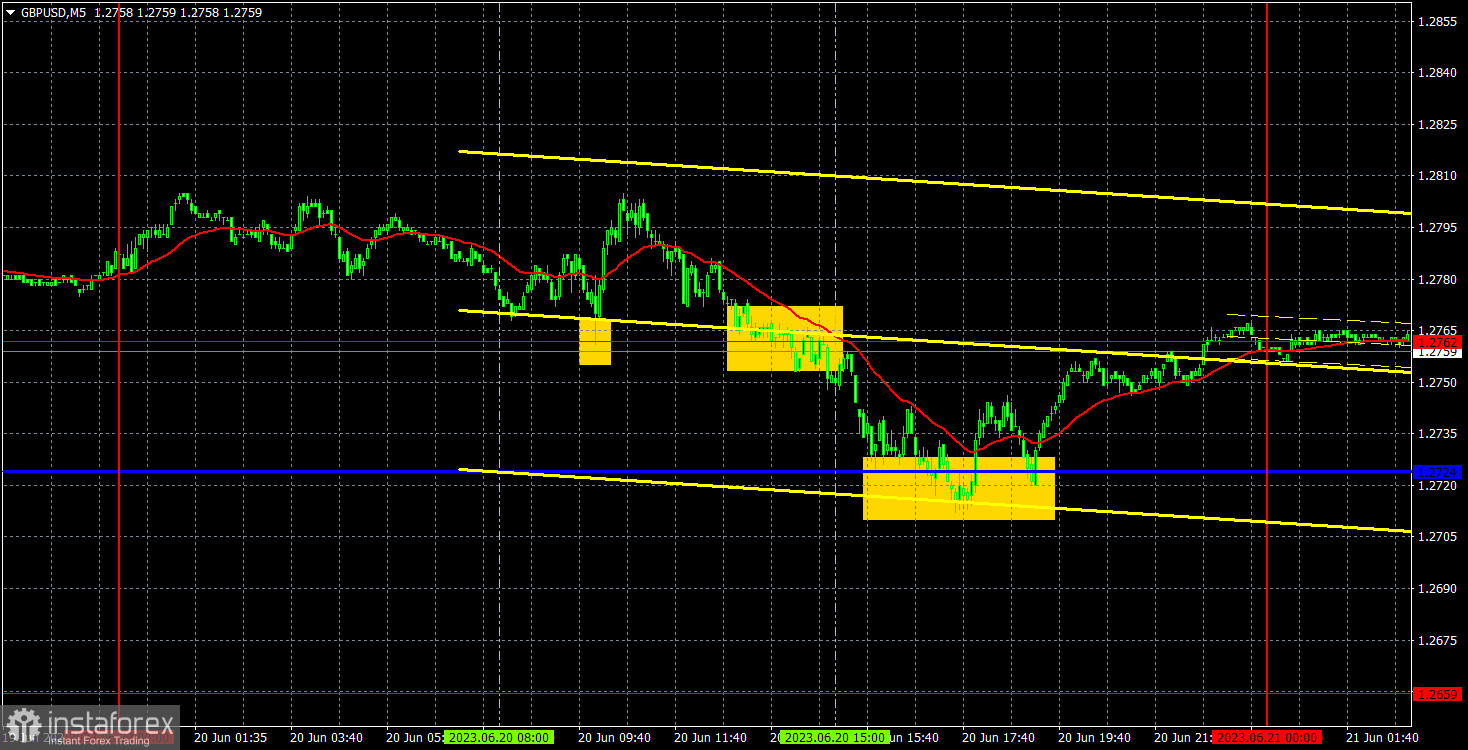Click the 20 Jun 09:40 time label
The image size is (1468, 750).
[615, 737]
